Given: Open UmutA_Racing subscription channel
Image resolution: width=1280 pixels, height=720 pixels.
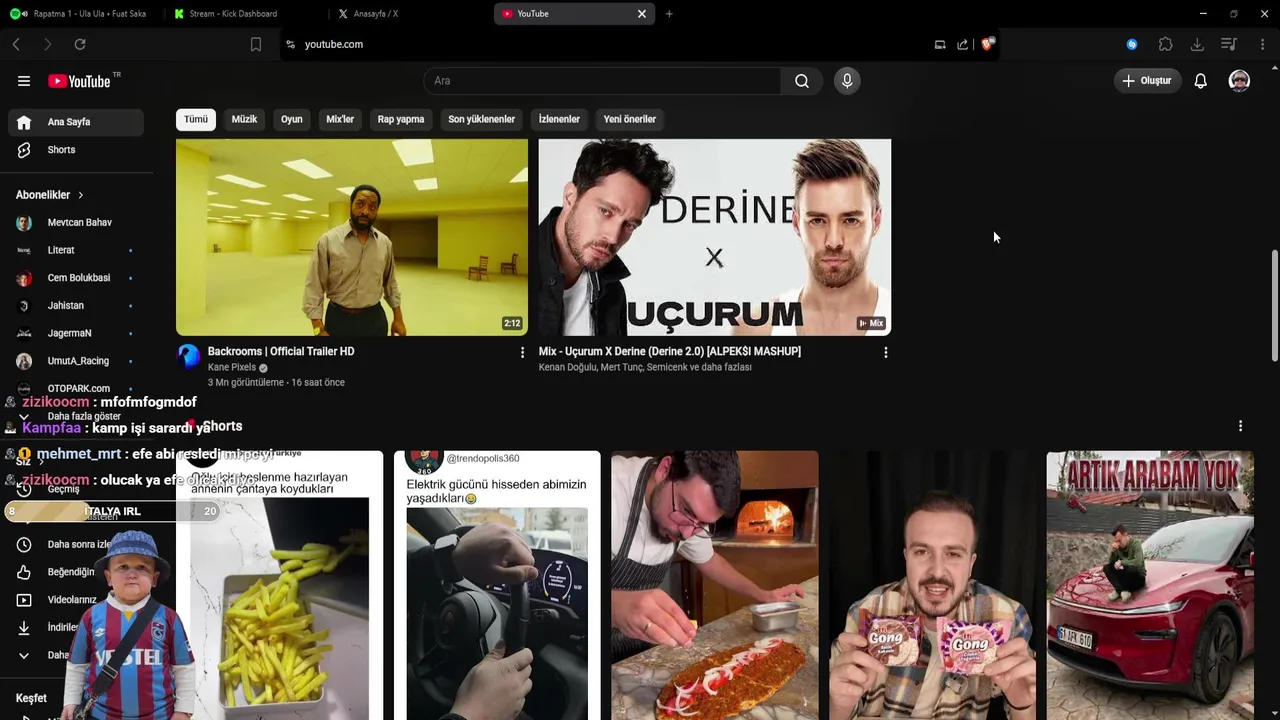Looking at the screenshot, I should click(x=76, y=361).
